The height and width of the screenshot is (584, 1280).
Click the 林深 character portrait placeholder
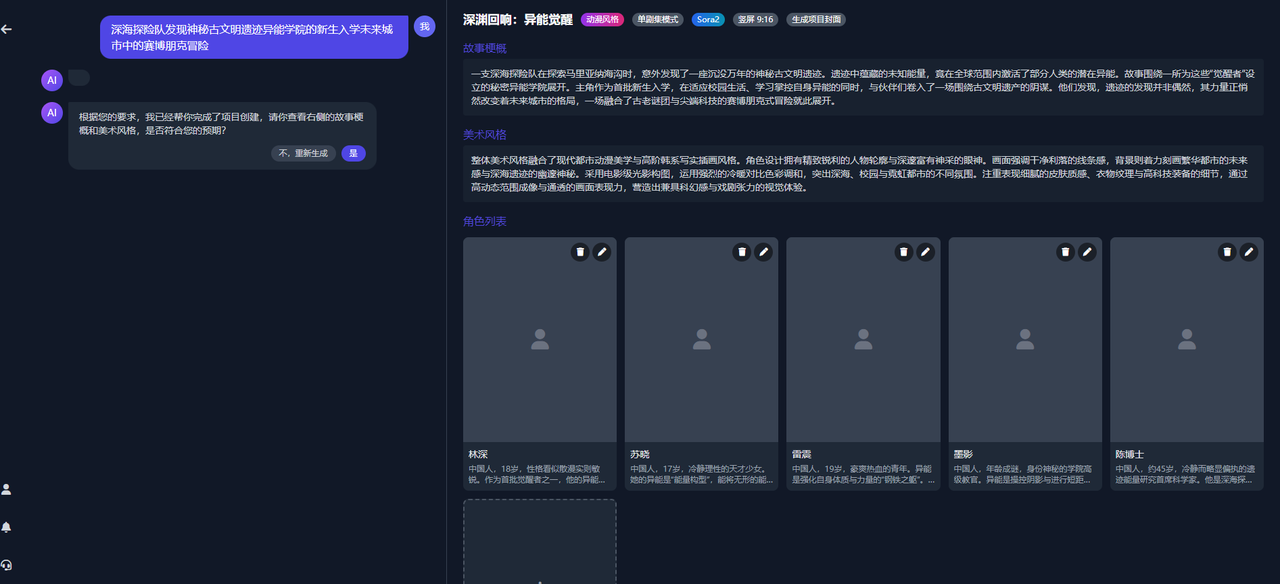coord(540,339)
